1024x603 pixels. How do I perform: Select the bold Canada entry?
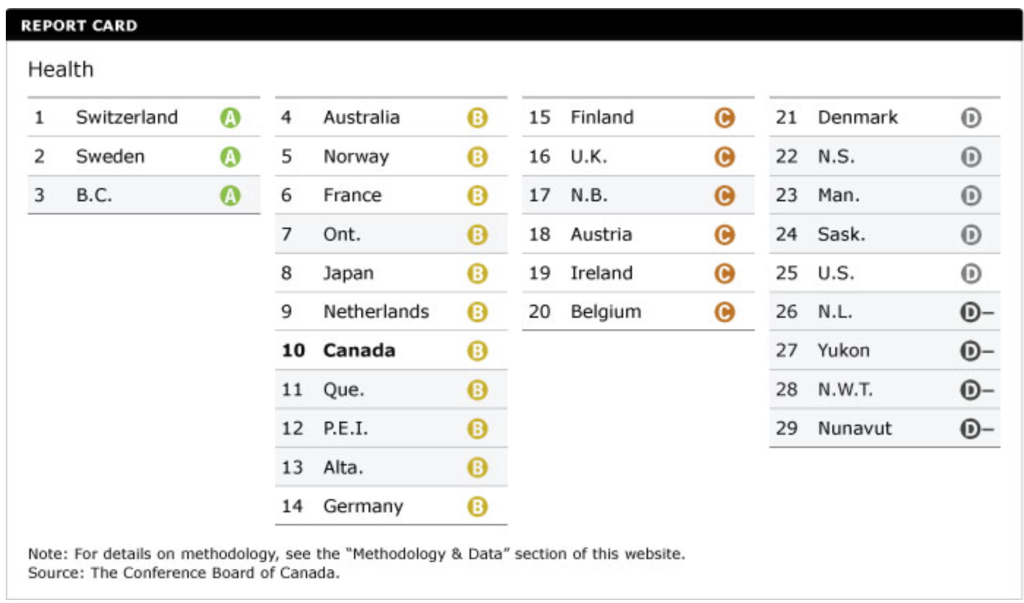[x=358, y=351]
